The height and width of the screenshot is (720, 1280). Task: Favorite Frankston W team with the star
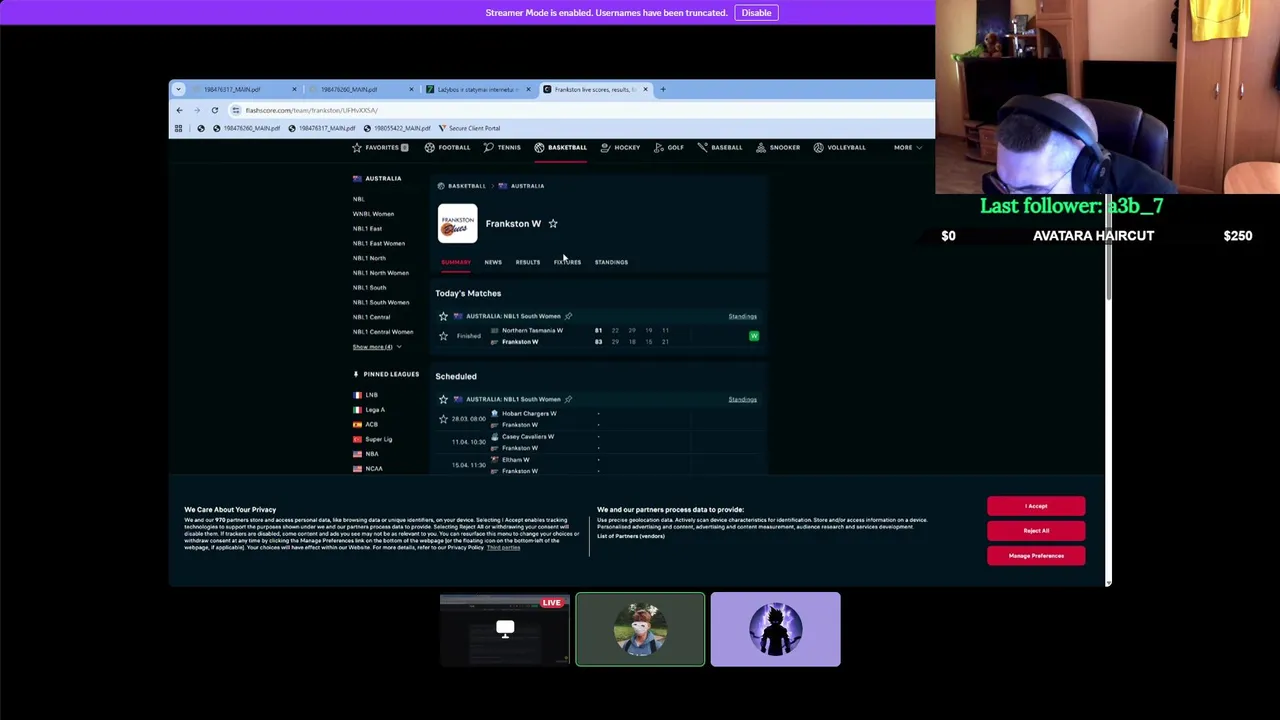click(553, 224)
